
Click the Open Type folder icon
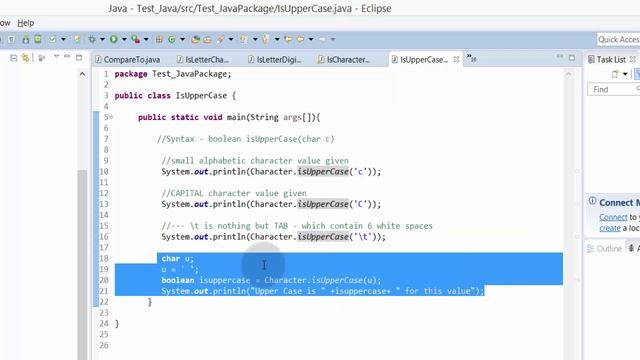pos(196,39)
